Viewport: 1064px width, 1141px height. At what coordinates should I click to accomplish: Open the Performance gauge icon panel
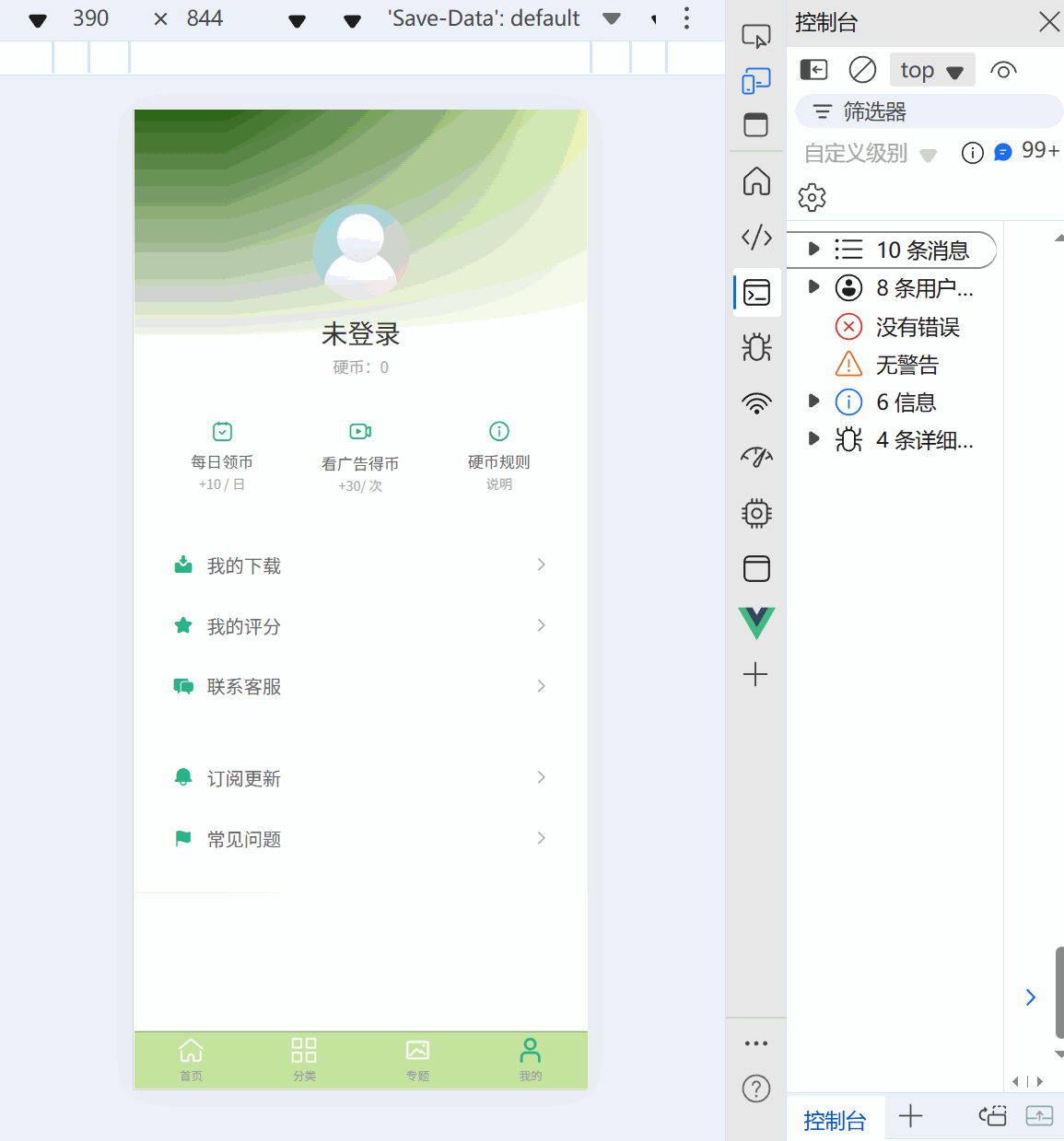756,457
